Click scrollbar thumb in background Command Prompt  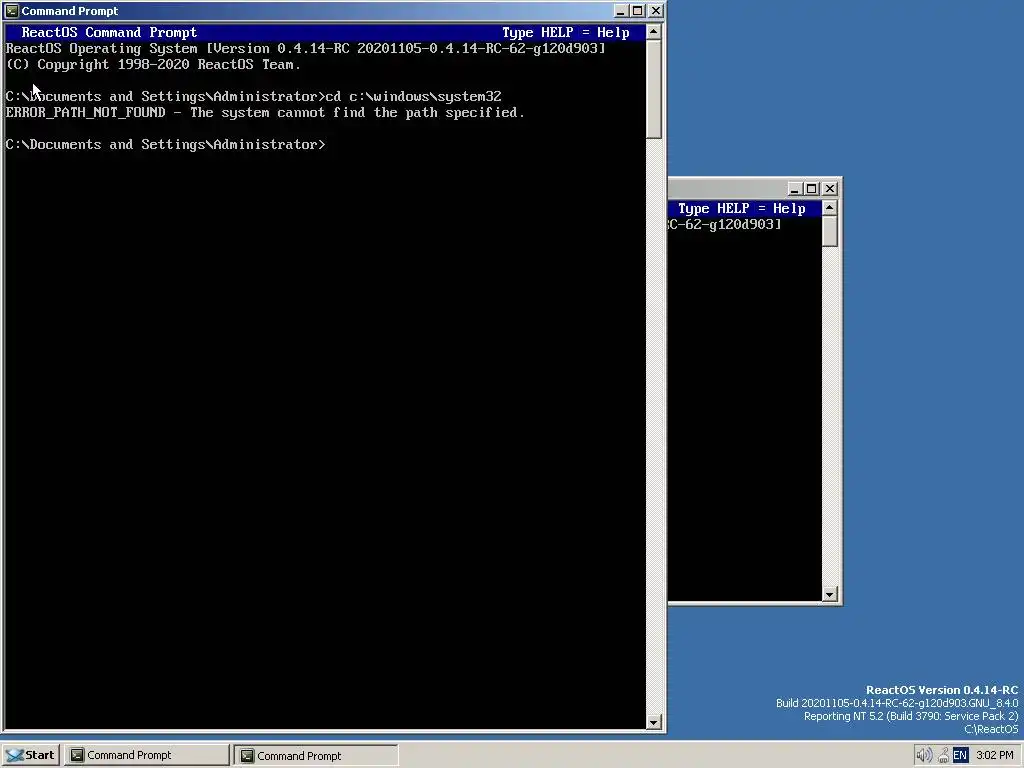point(829,231)
